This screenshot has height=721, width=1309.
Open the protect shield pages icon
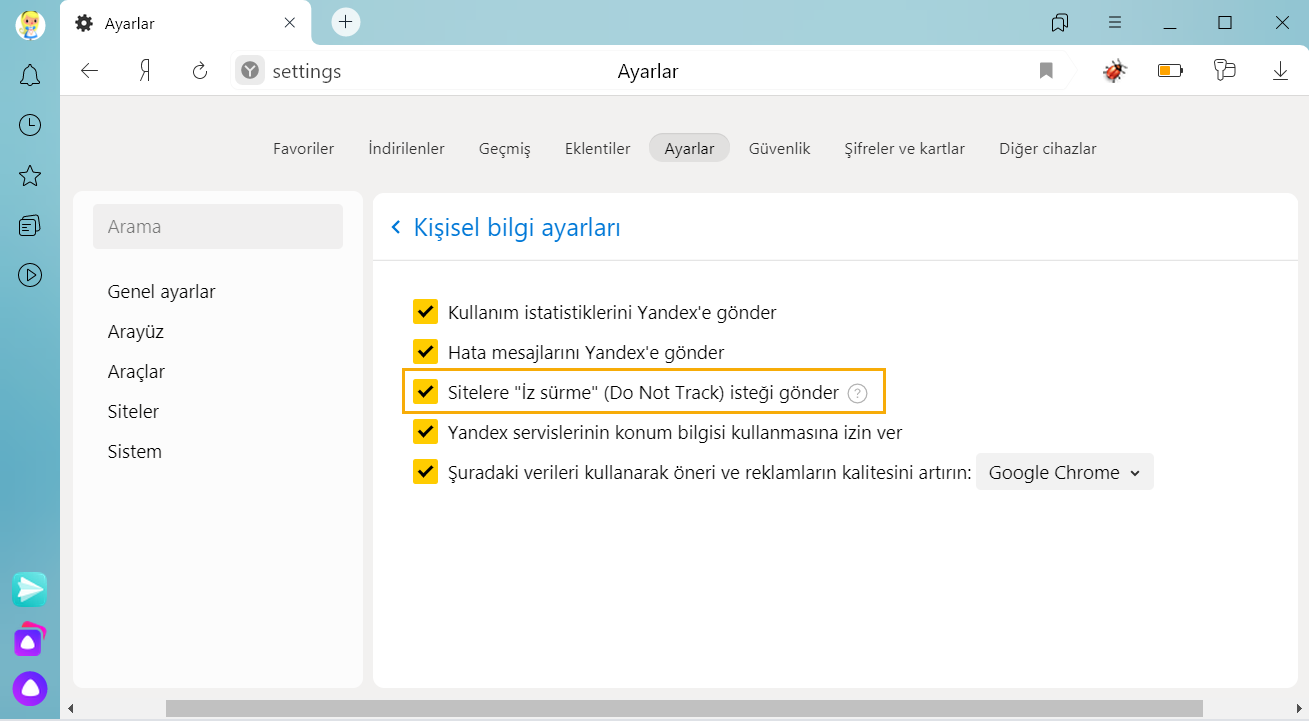click(1224, 71)
